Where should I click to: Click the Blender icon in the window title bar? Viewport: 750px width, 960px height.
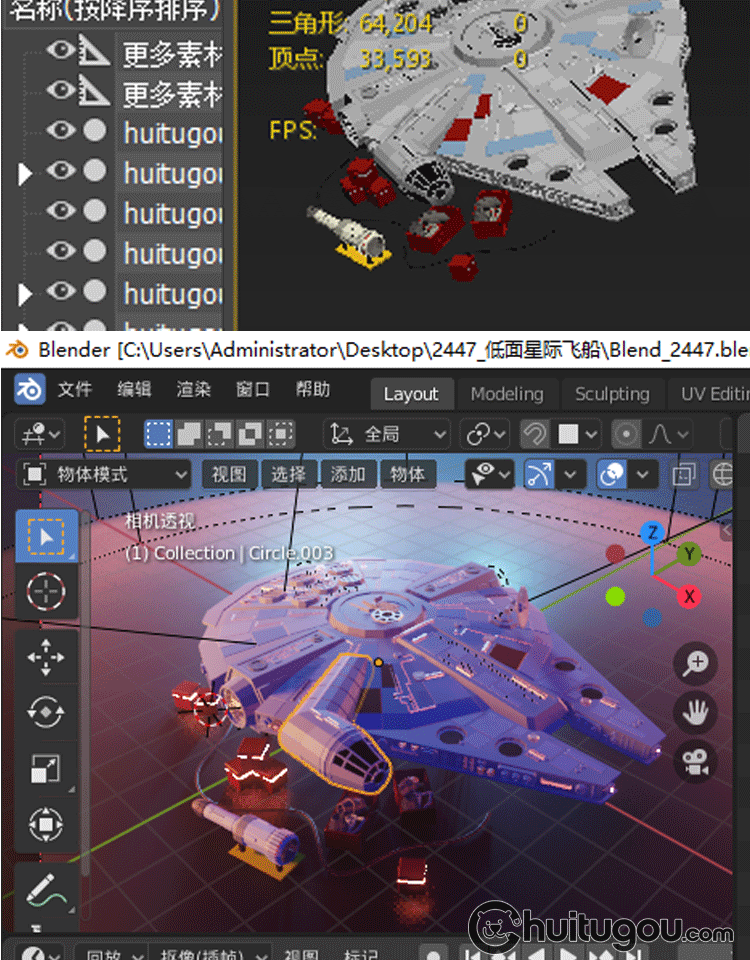(x=17, y=350)
